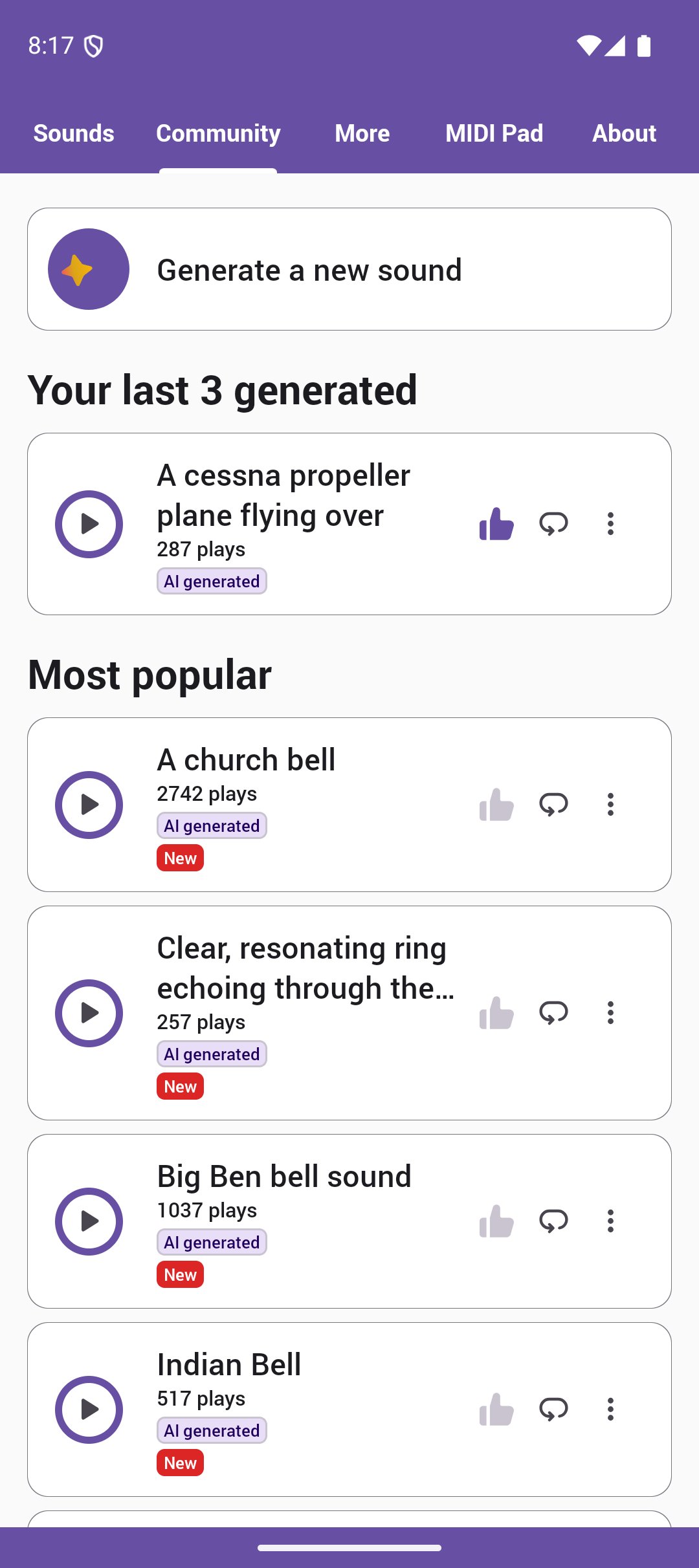This screenshot has height=1568, width=699.
Task: Like the Clear resonating ring sound
Action: [496, 1012]
